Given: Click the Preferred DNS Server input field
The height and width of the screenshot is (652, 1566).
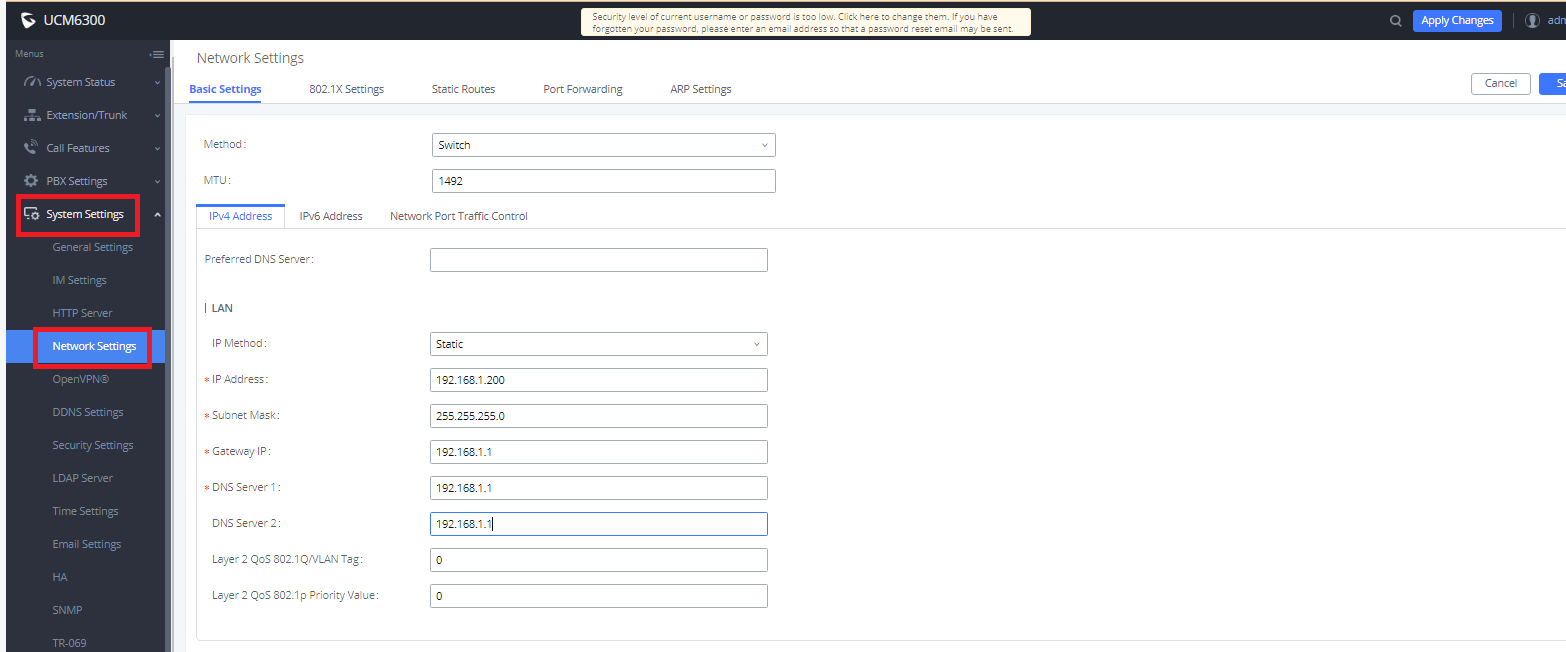Looking at the screenshot, I should point(599,260).
